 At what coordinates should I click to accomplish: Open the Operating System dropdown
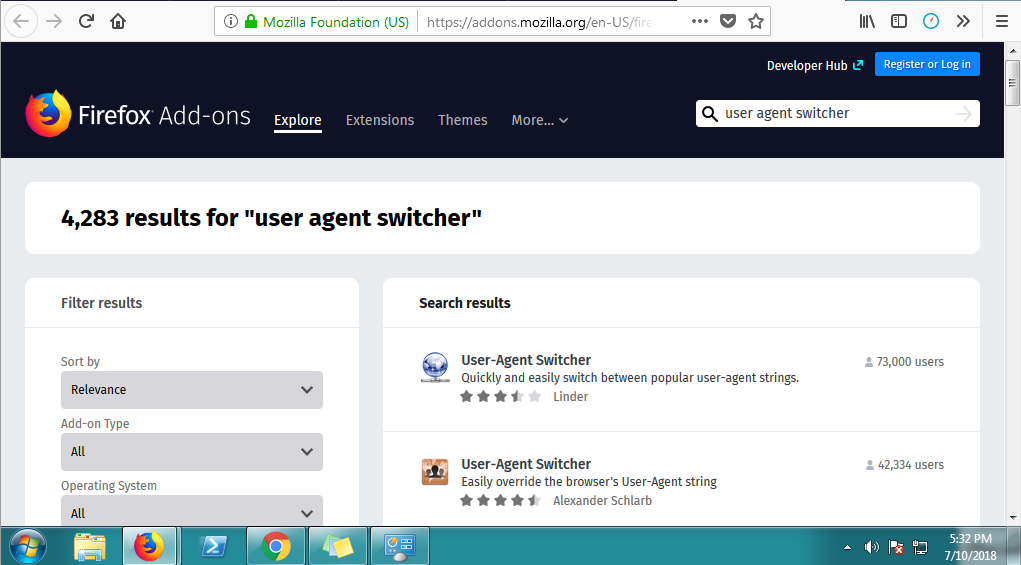(191, 510)
